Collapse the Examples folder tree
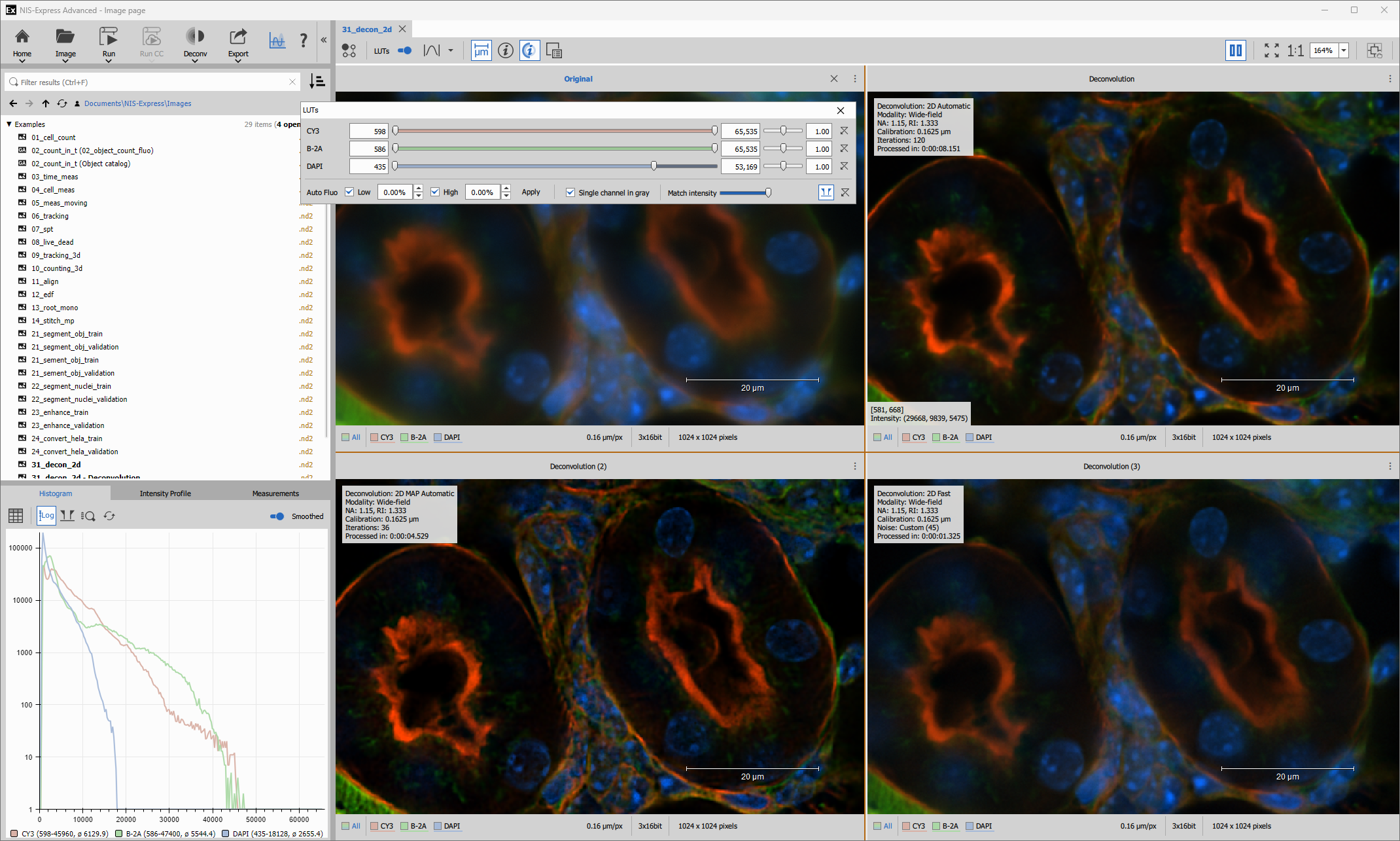The height and width of the screenshot is (841, 1400). (x=9, y=124)
